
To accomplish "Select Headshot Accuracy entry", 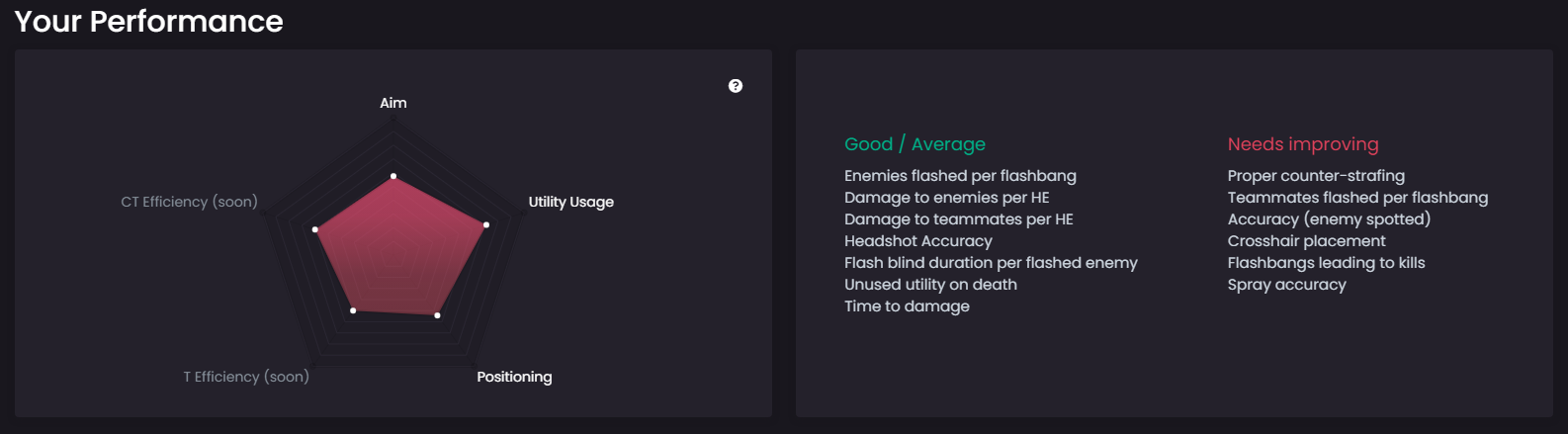I will click(x=917, y=241).
